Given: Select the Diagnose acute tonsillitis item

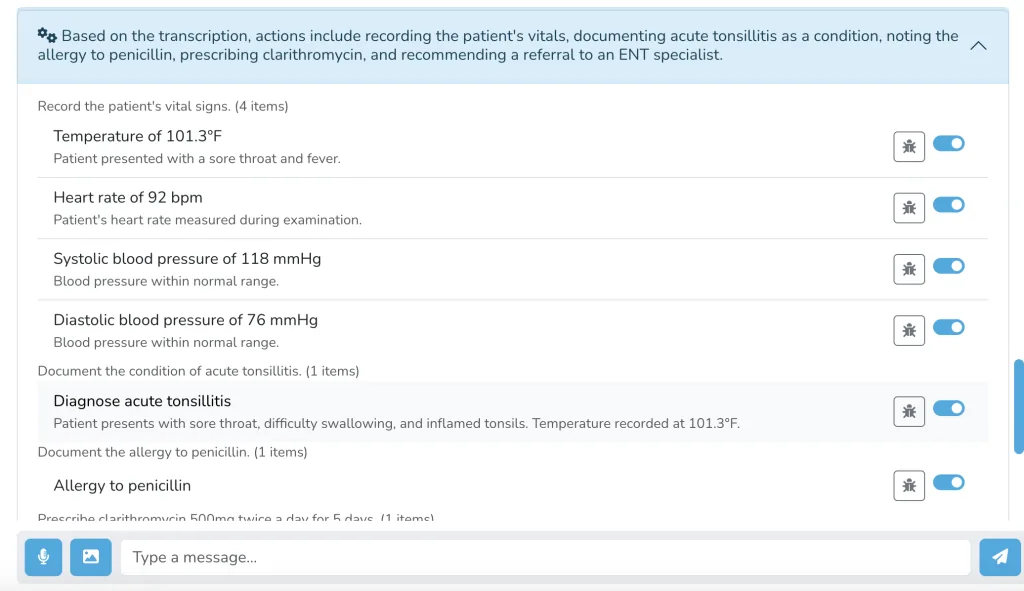Looking at the screenshot, I should click(x=513, y=411).
